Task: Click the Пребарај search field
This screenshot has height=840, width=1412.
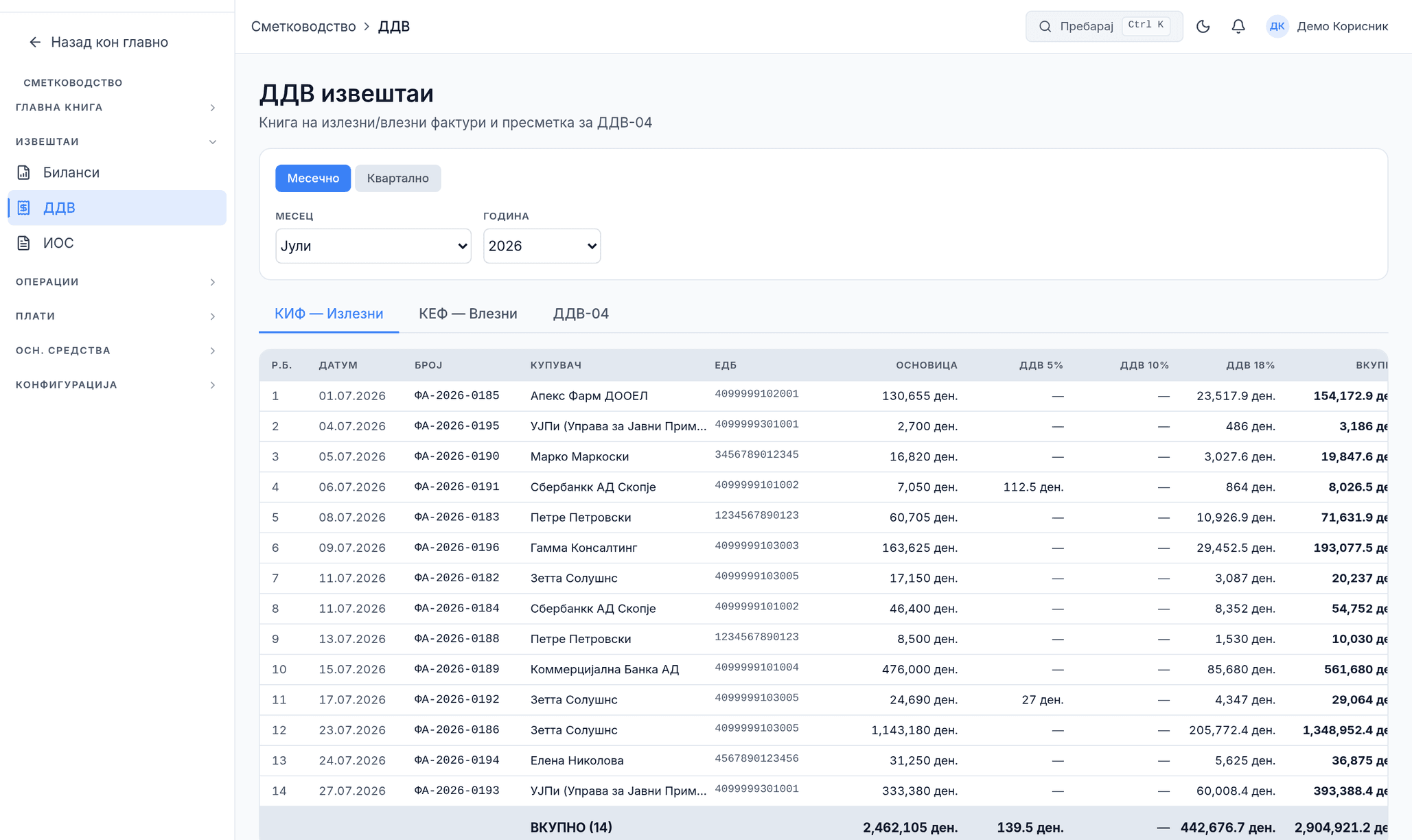Action: 1104,27
